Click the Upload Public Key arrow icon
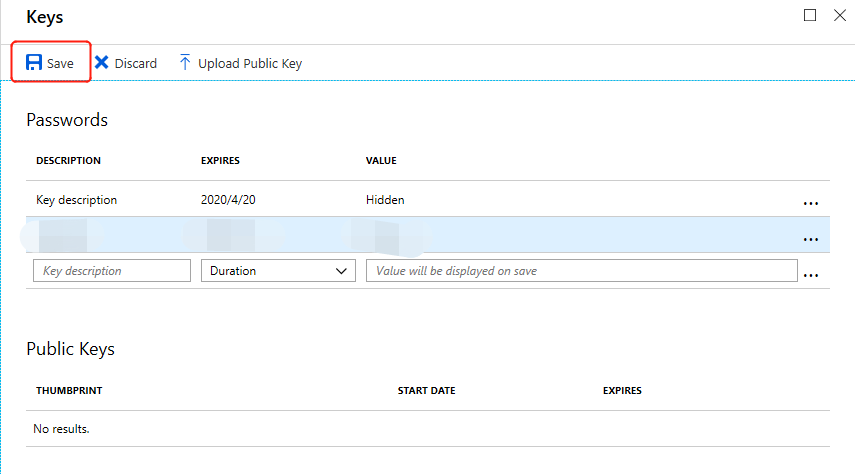855x474 pixels. 185,63
